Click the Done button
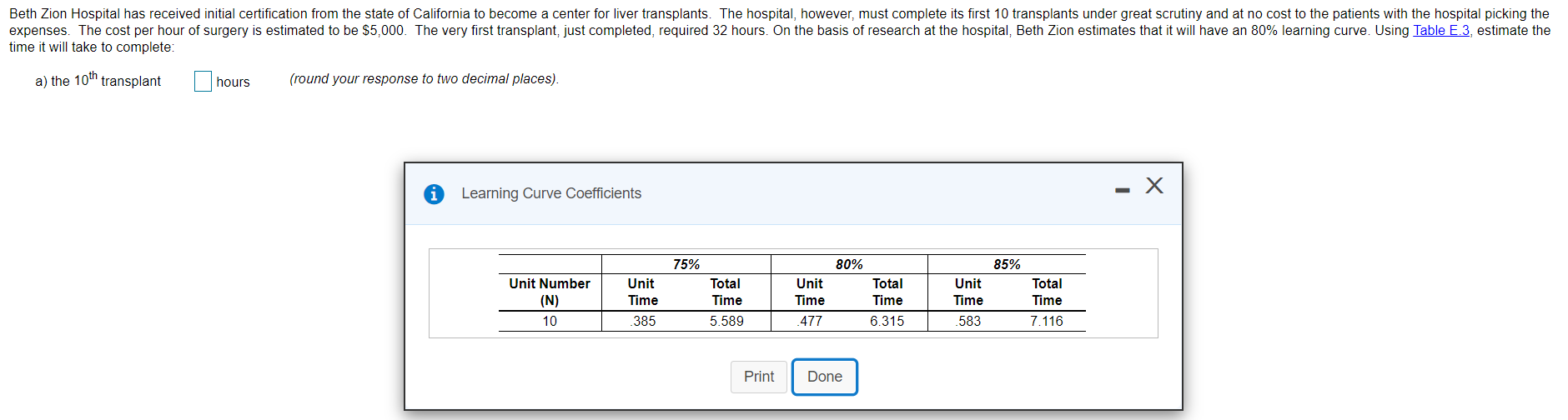Image resolution: width=1568 pixels, height=420 pixels. point(824,377)
